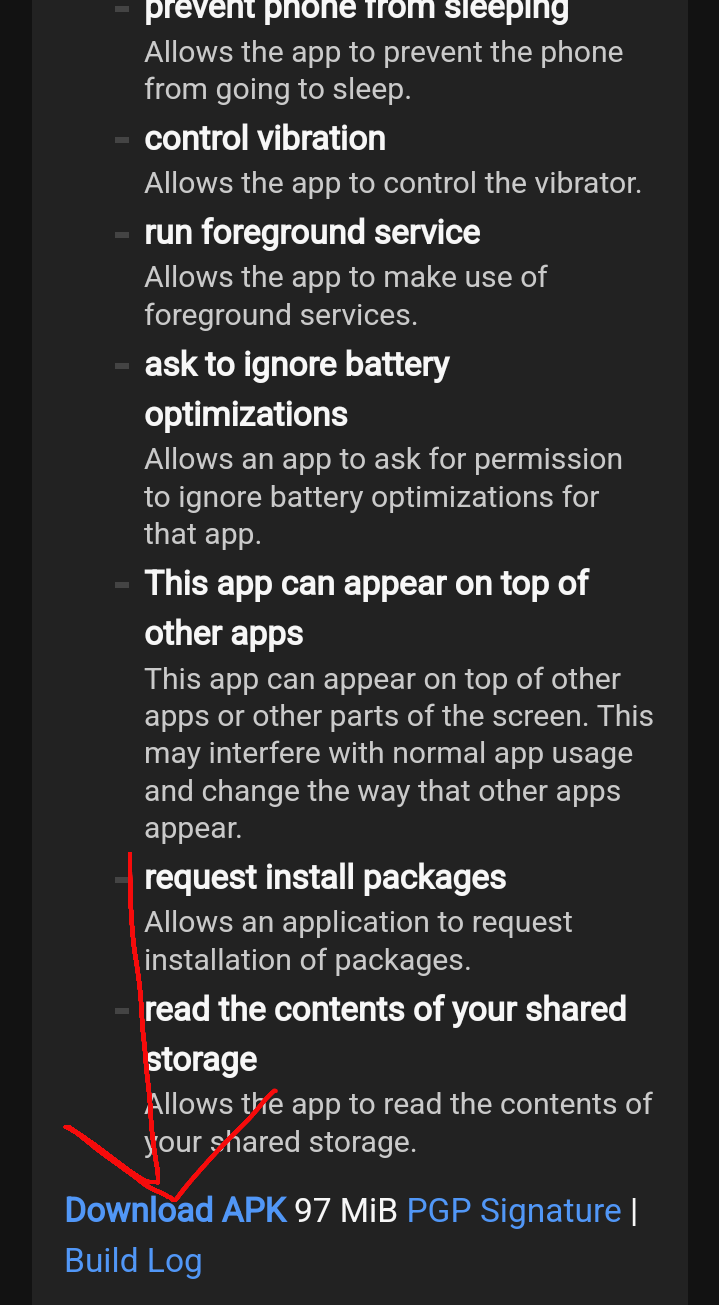
Task: Click the 97 MiB file size text
Action: click(x=346, y=1210)
